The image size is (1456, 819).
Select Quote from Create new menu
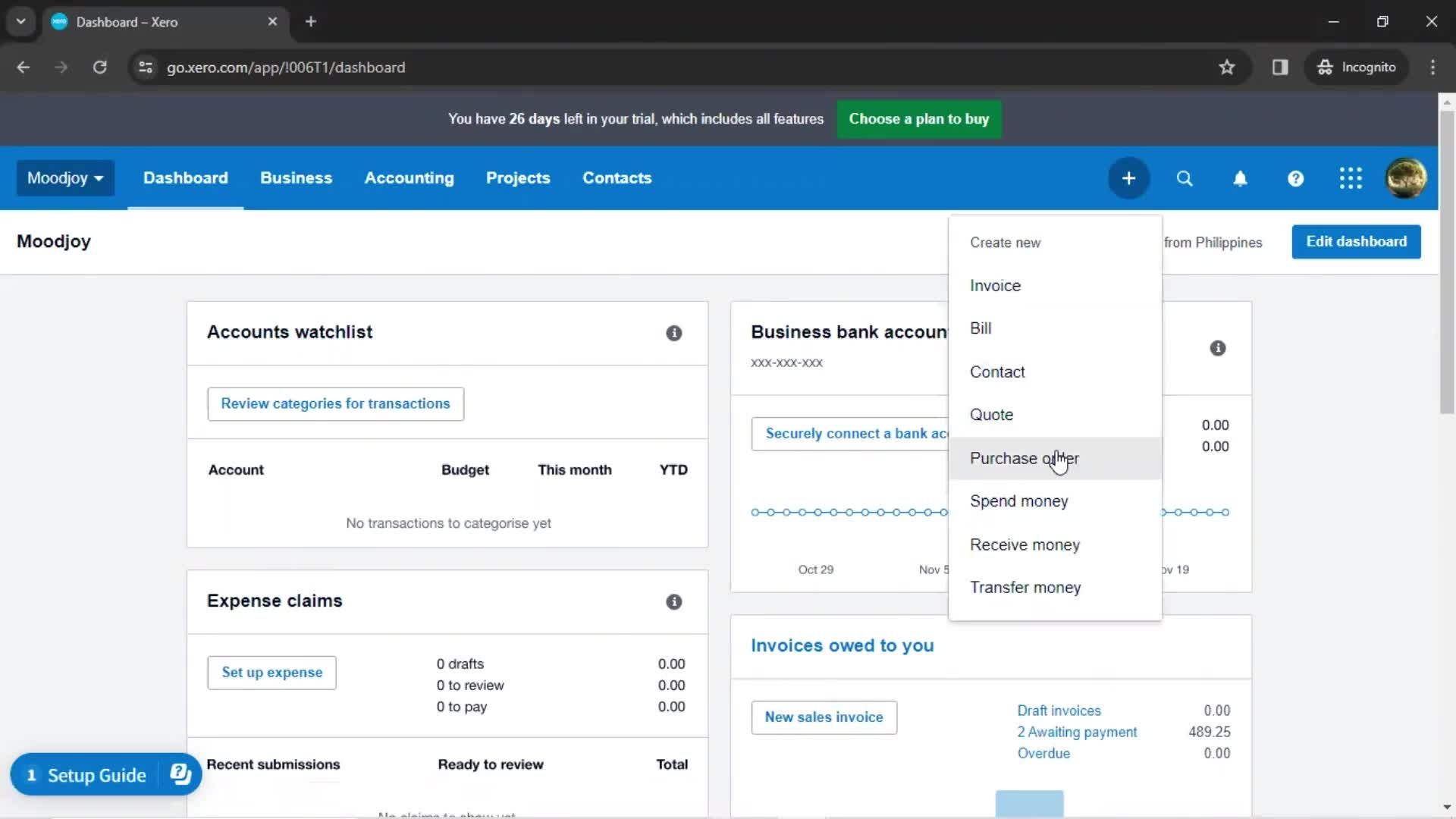pyautogui.click(x=1055, y=415)
